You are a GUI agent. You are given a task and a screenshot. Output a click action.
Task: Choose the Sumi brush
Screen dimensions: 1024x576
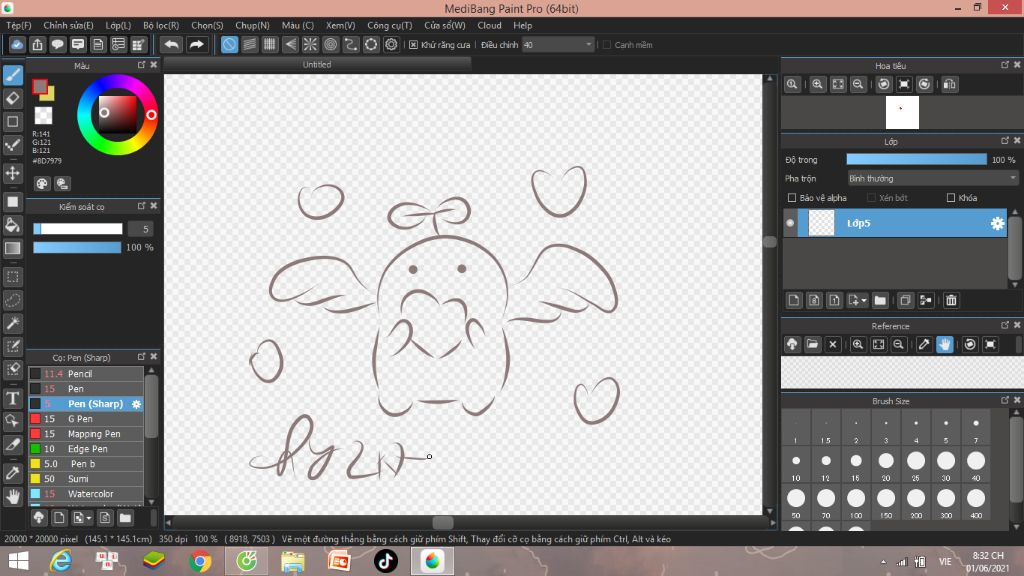pyautogui.click(x=86, y=479)
